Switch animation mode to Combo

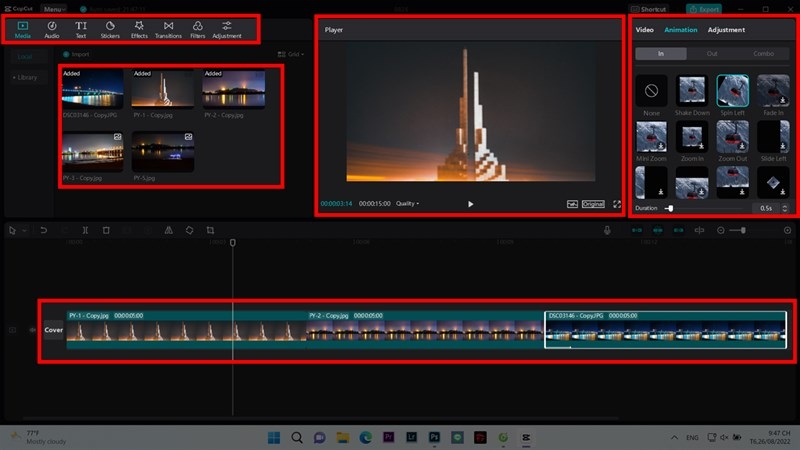[763, 53]
